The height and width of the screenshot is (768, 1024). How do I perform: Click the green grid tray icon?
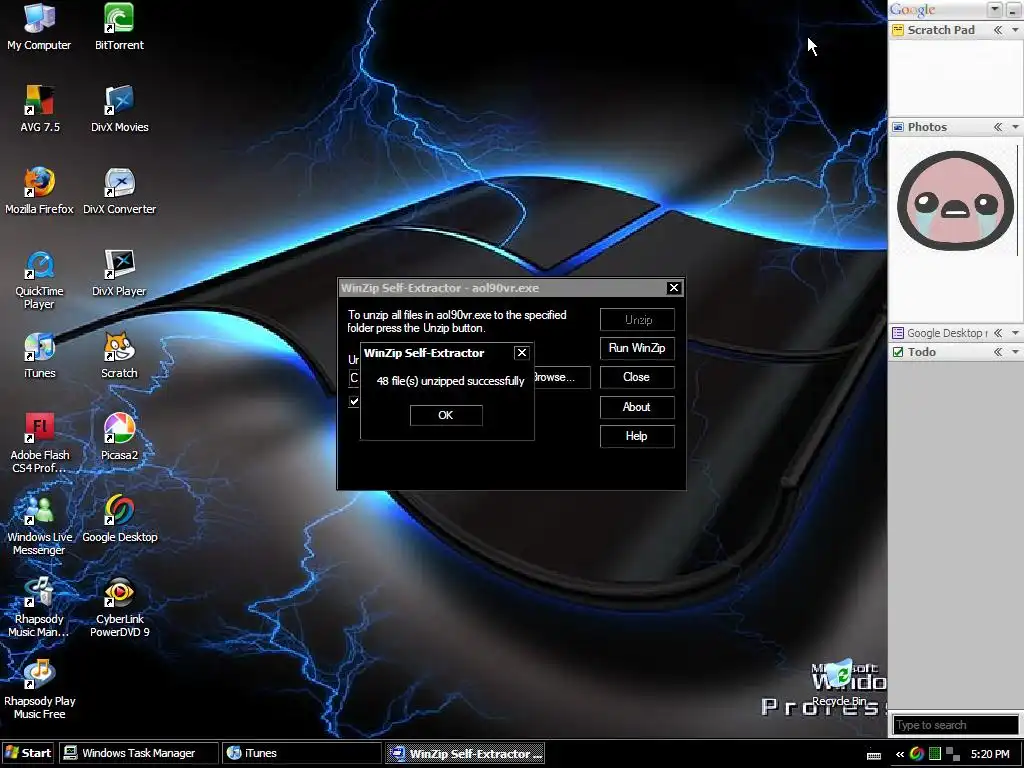[935, 754]
